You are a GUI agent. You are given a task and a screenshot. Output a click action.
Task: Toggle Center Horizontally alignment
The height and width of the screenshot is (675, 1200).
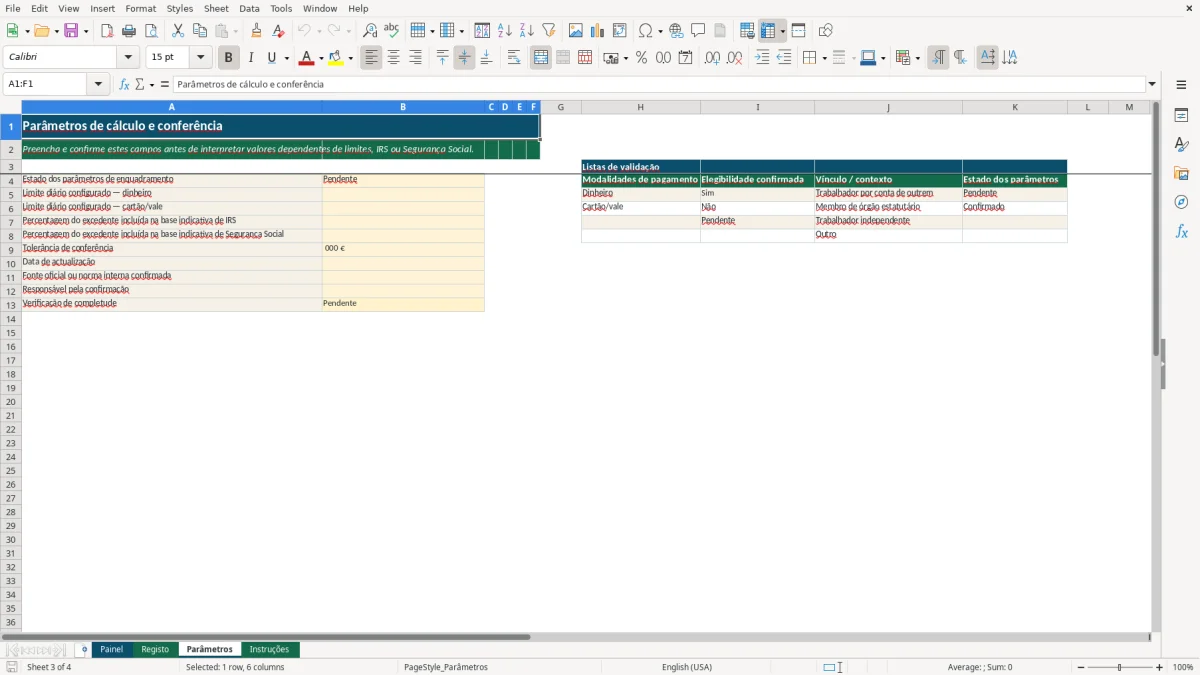pyautogui.click(x=393, y=58)
